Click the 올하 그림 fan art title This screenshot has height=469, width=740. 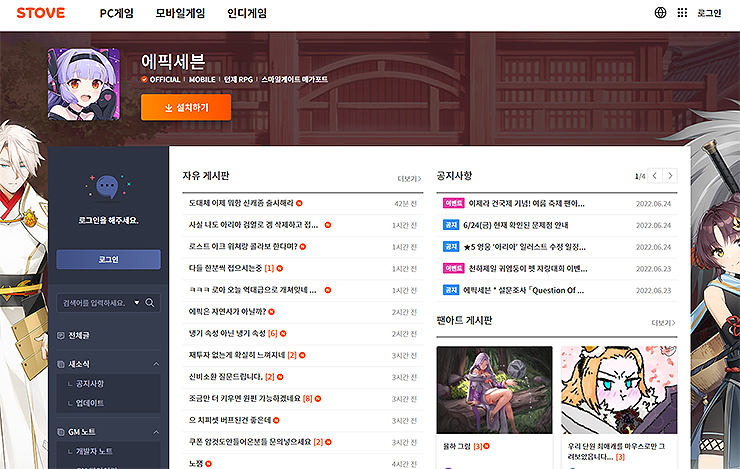[x=457, y=446]
